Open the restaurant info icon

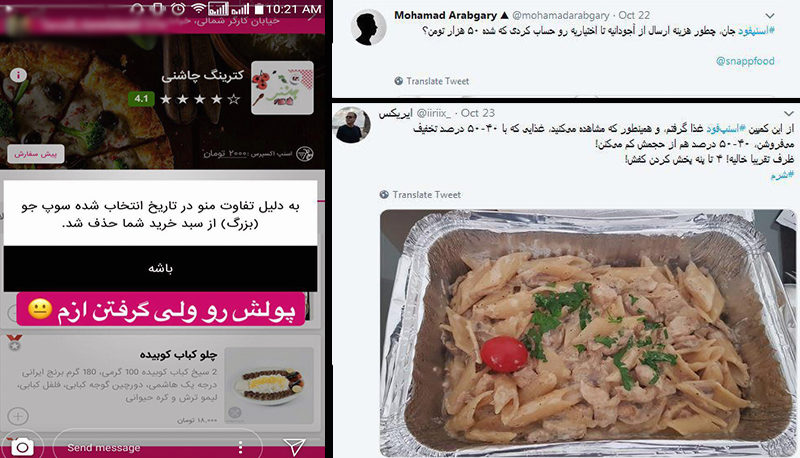[x=18, y=75]
